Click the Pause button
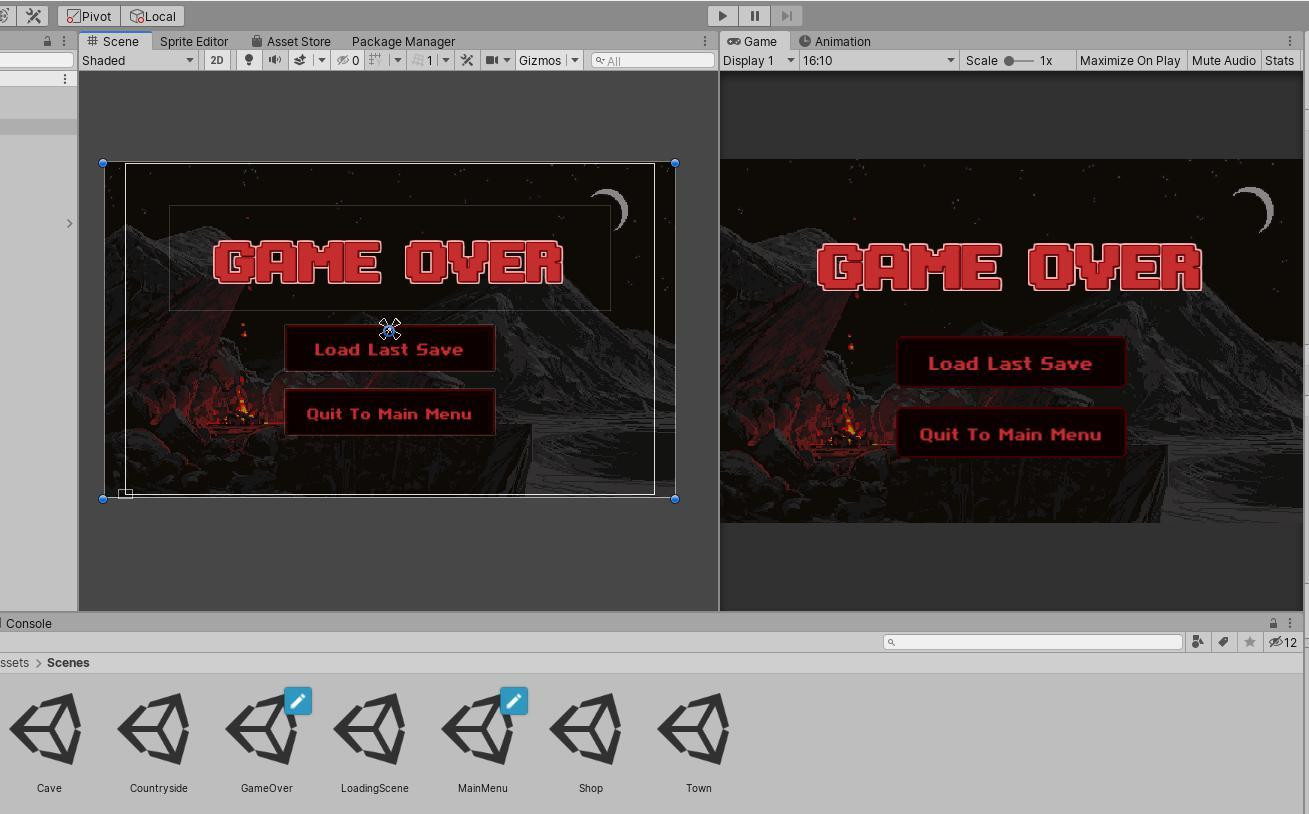This screenshot has width=1309, height=814. coord(754,16)
